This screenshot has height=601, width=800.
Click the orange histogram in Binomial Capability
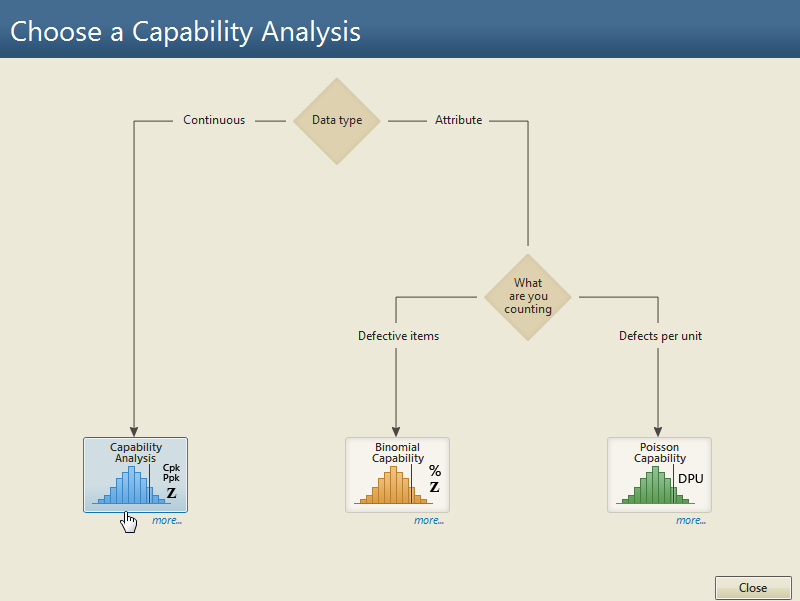(393, 485)
